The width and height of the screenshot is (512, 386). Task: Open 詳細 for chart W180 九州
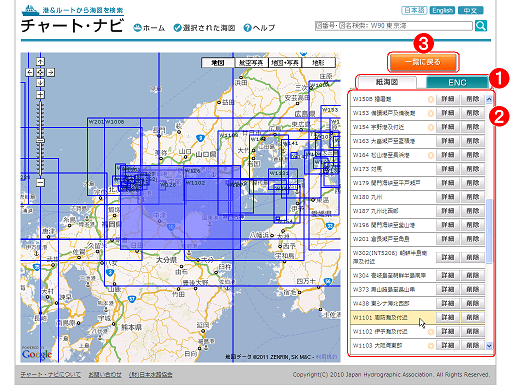coord(448,197)
